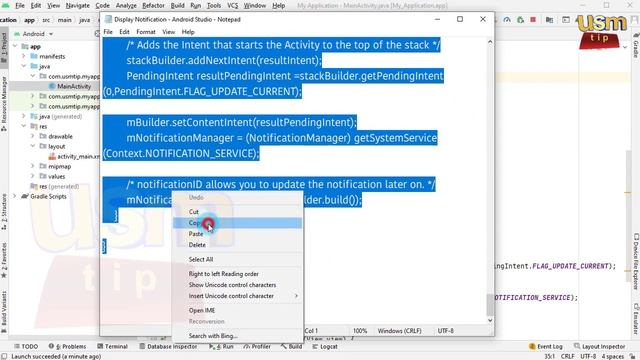Open Notepad Help menu
The height and width of the screenshot is (360, 640).
(x=188, y=32)
